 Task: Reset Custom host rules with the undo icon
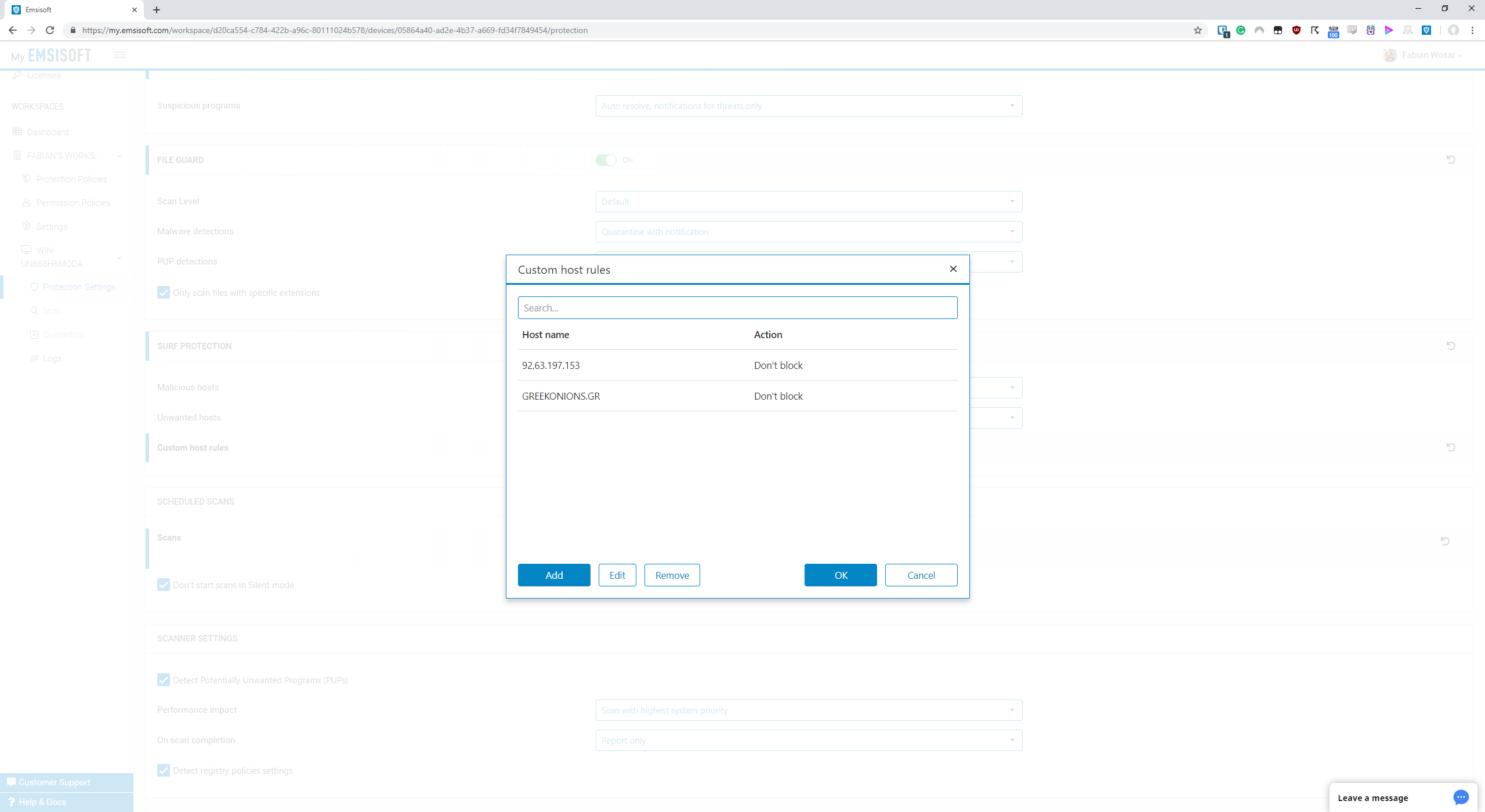point(1451,447)
